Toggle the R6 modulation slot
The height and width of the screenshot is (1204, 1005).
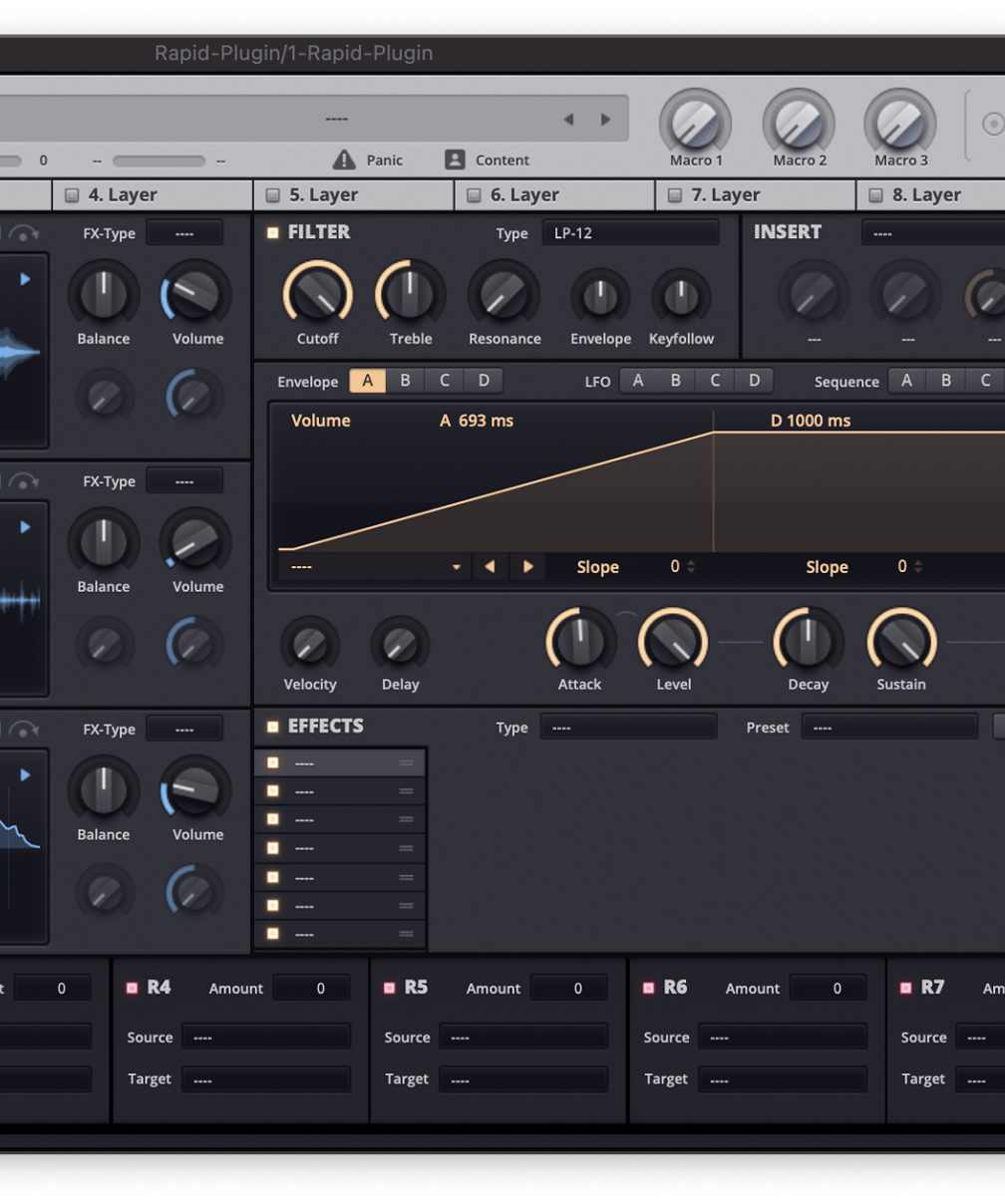(x=648, y=988)
